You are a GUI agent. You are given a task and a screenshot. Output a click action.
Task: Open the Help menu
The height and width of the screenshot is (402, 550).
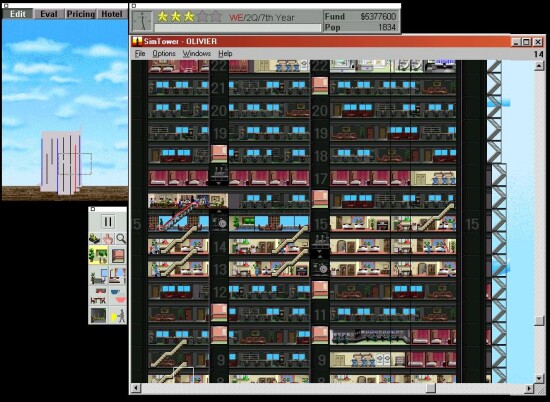tap(225, 54)
